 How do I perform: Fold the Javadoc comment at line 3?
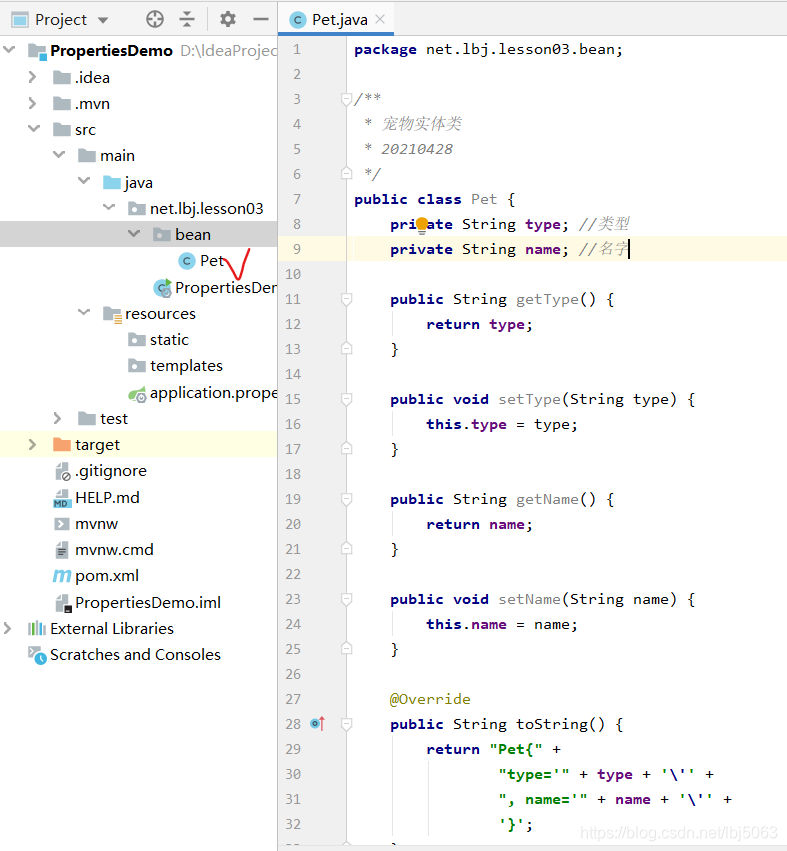(346, 99)
